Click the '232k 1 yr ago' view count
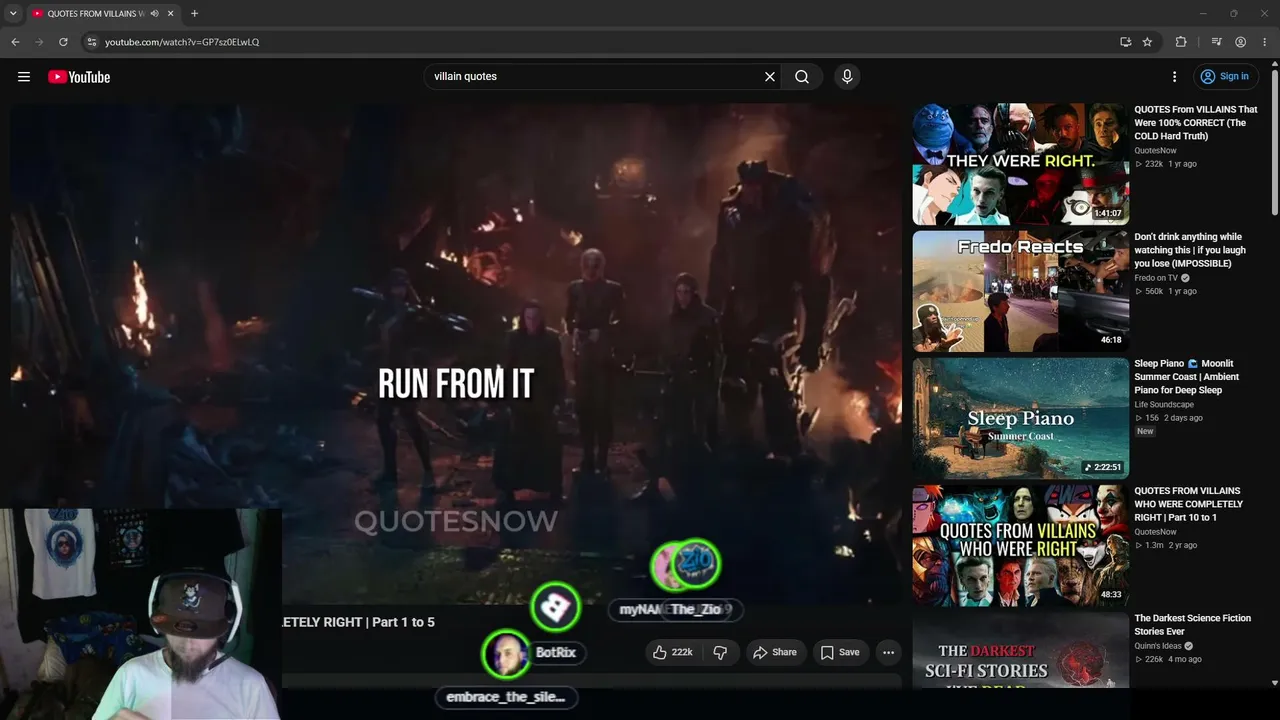The width and height of the screenshot is (1280, 720). (1165, 164)
